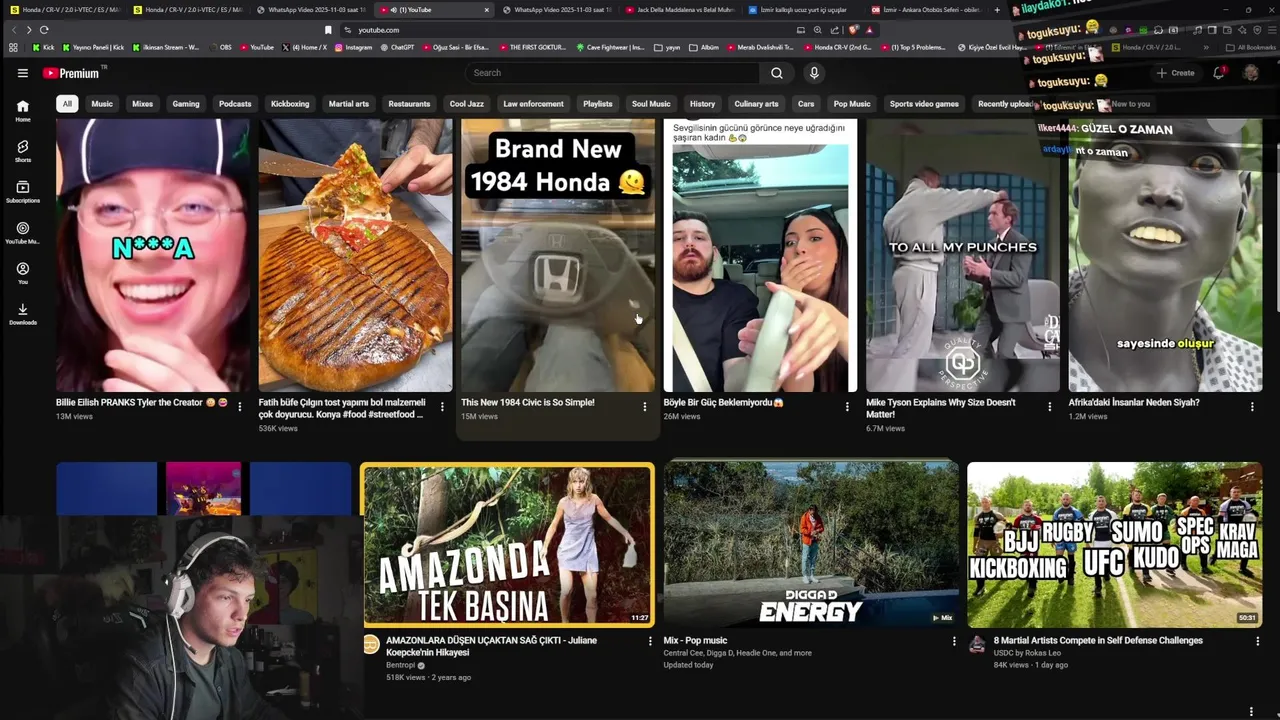Open the account avatar menu
The width and height of the screenshot is (1280, 720).
[1250, 73]
